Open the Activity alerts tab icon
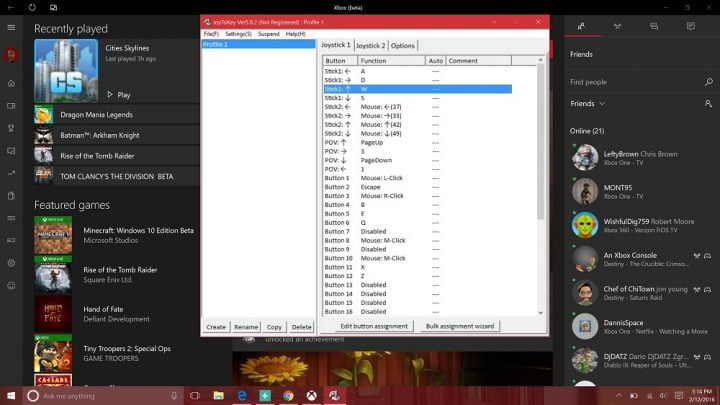This screenshot has height=405, width=720. click(x=691, y=26)
